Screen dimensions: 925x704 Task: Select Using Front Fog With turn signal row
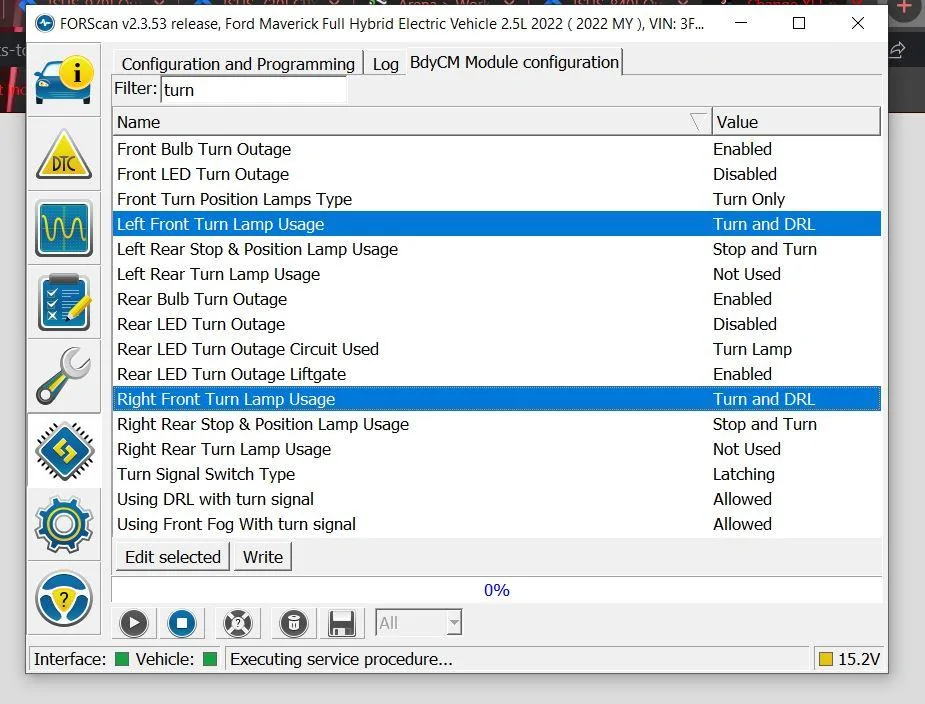pos(497,524)
